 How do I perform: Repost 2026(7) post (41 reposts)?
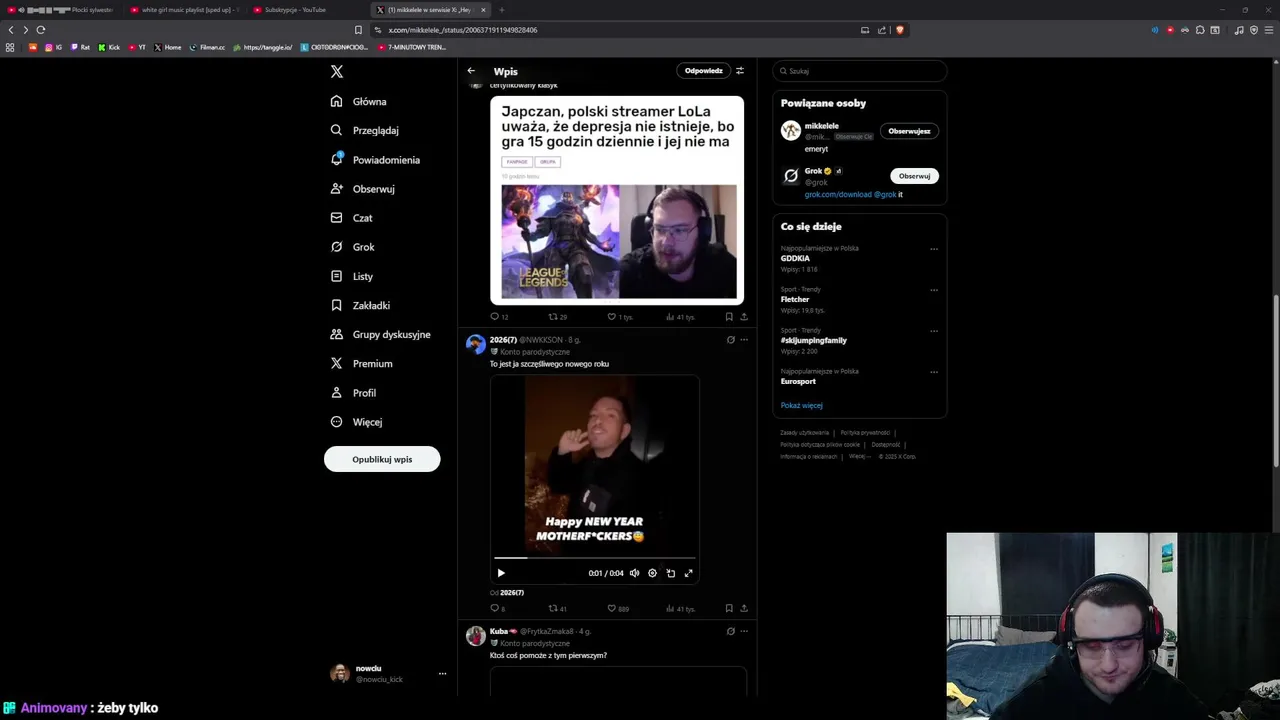(x=558, y=608)
